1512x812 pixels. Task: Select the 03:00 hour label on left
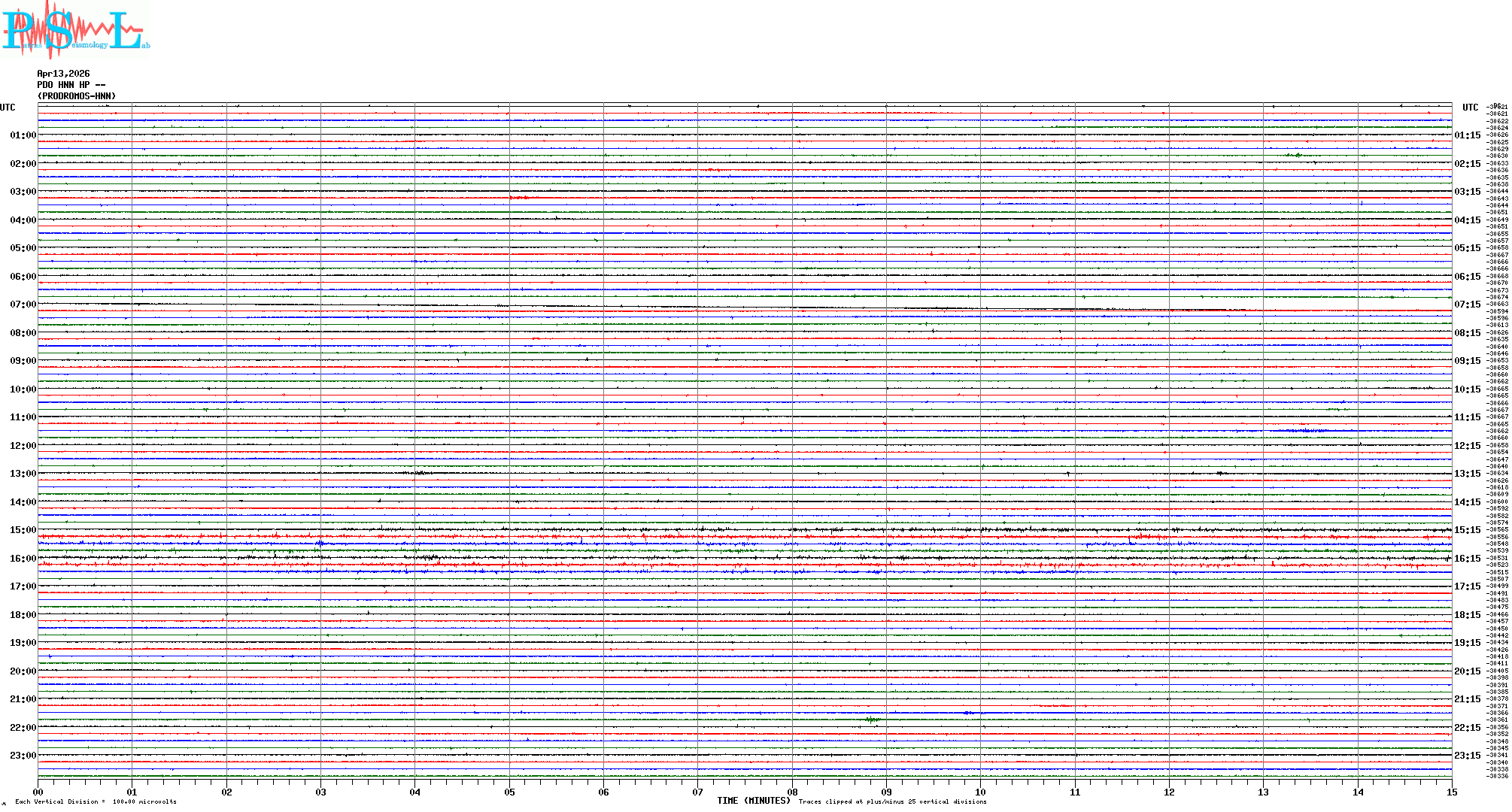pyautogui.click(x=23, y=192)
